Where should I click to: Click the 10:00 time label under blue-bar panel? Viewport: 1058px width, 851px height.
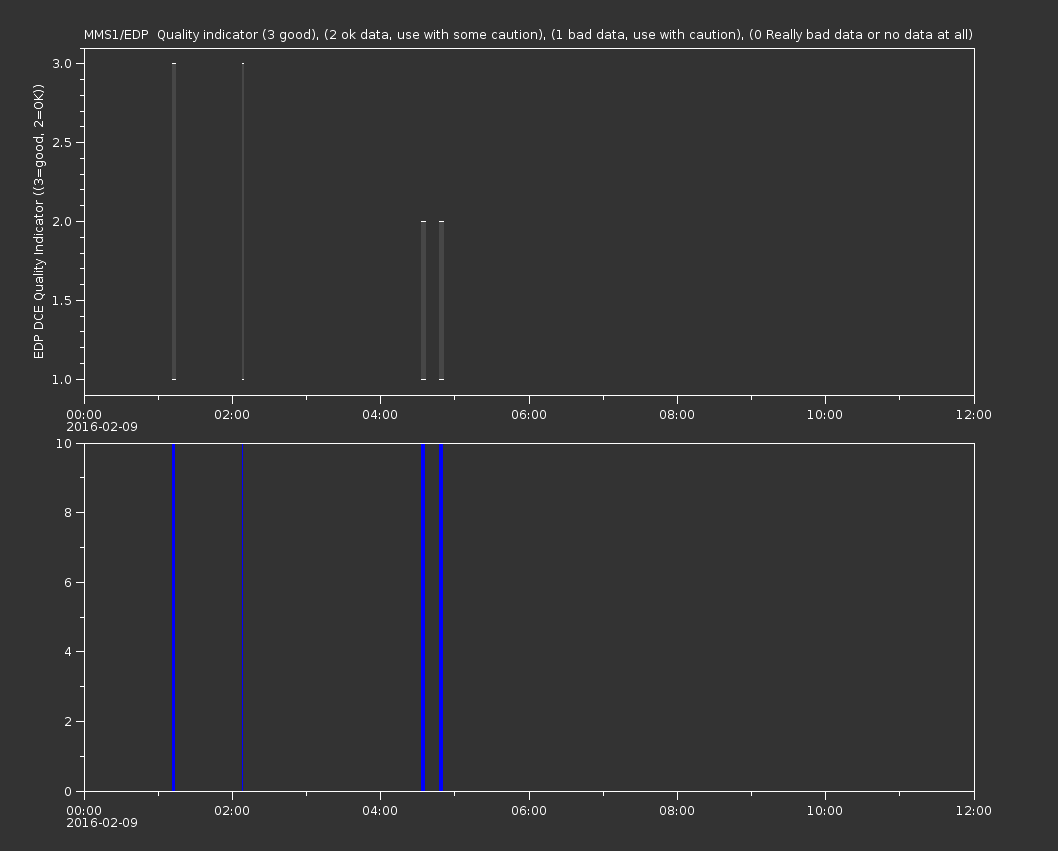tap(825, 811)
